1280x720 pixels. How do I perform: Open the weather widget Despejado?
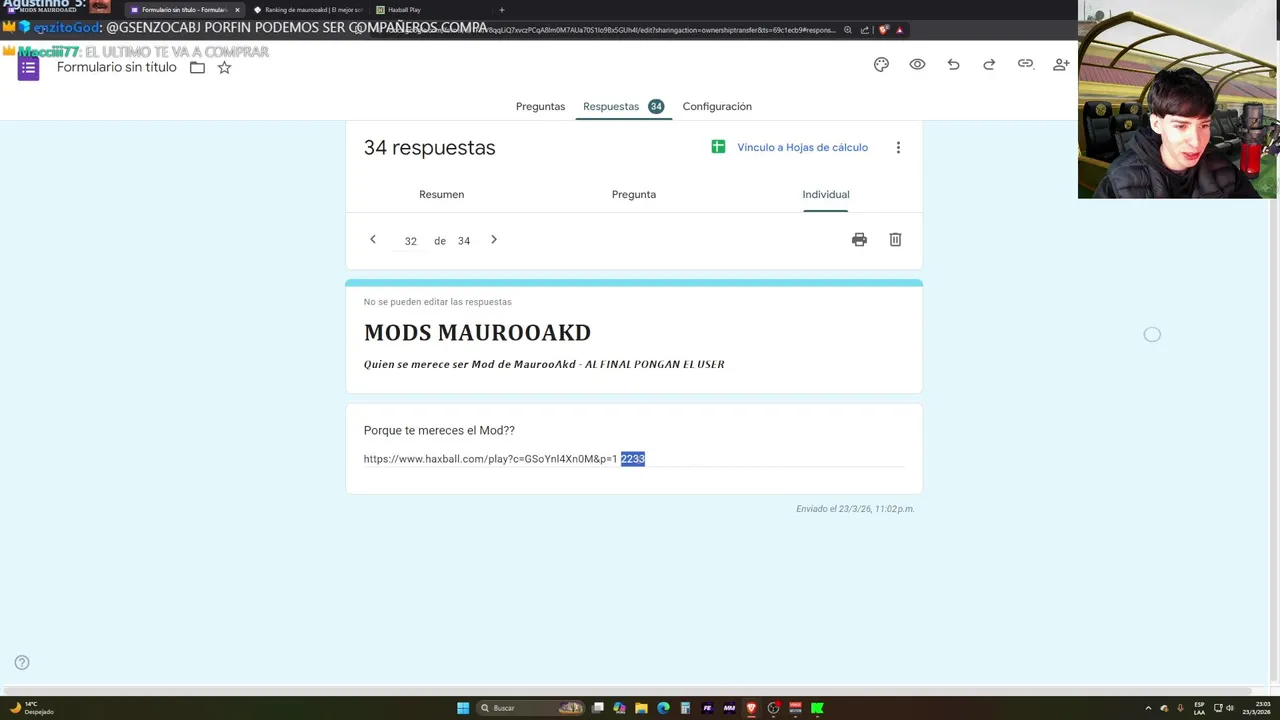[30, 708]
